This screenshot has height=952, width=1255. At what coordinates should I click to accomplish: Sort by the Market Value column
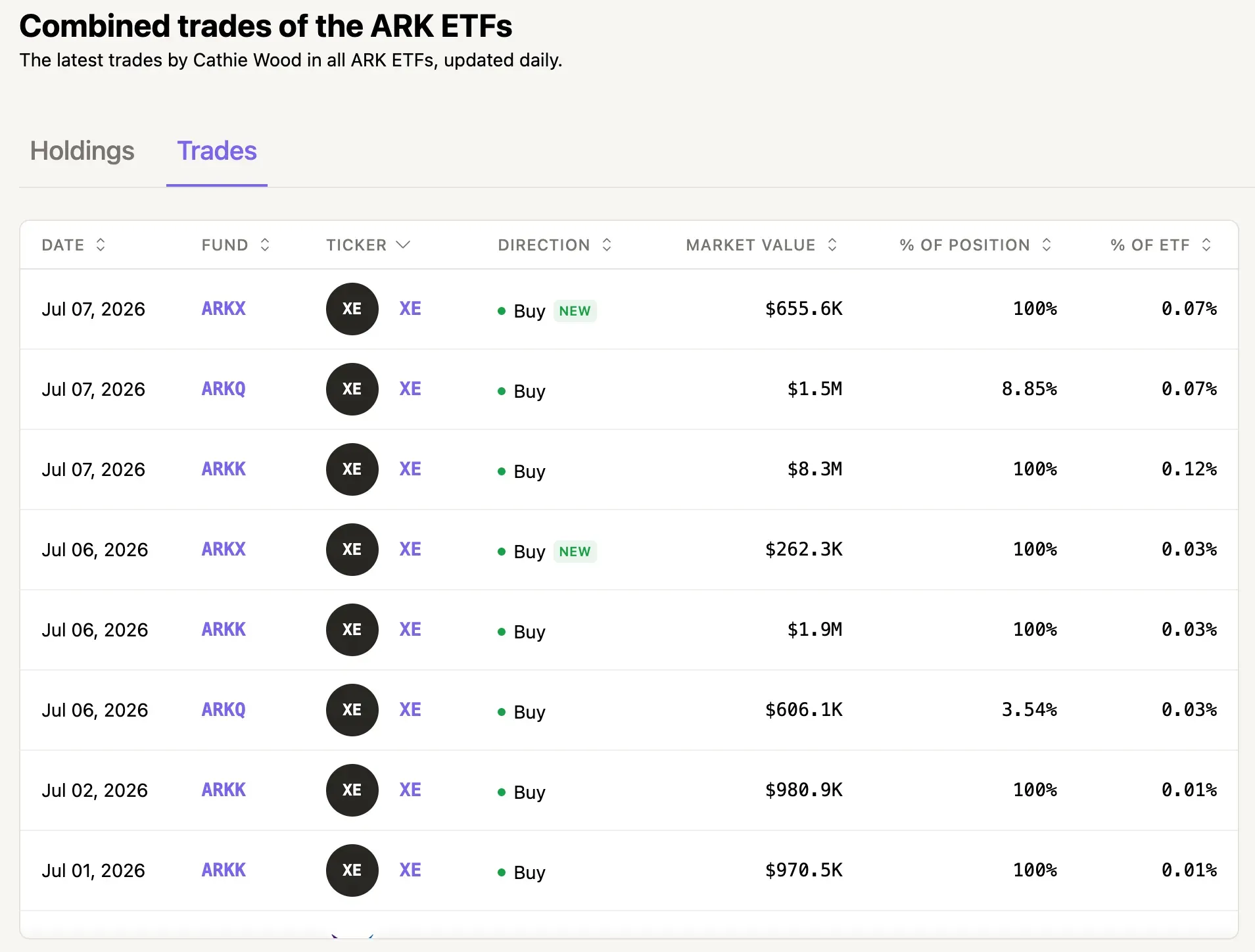pyautogui.click(x=832, y=245)
